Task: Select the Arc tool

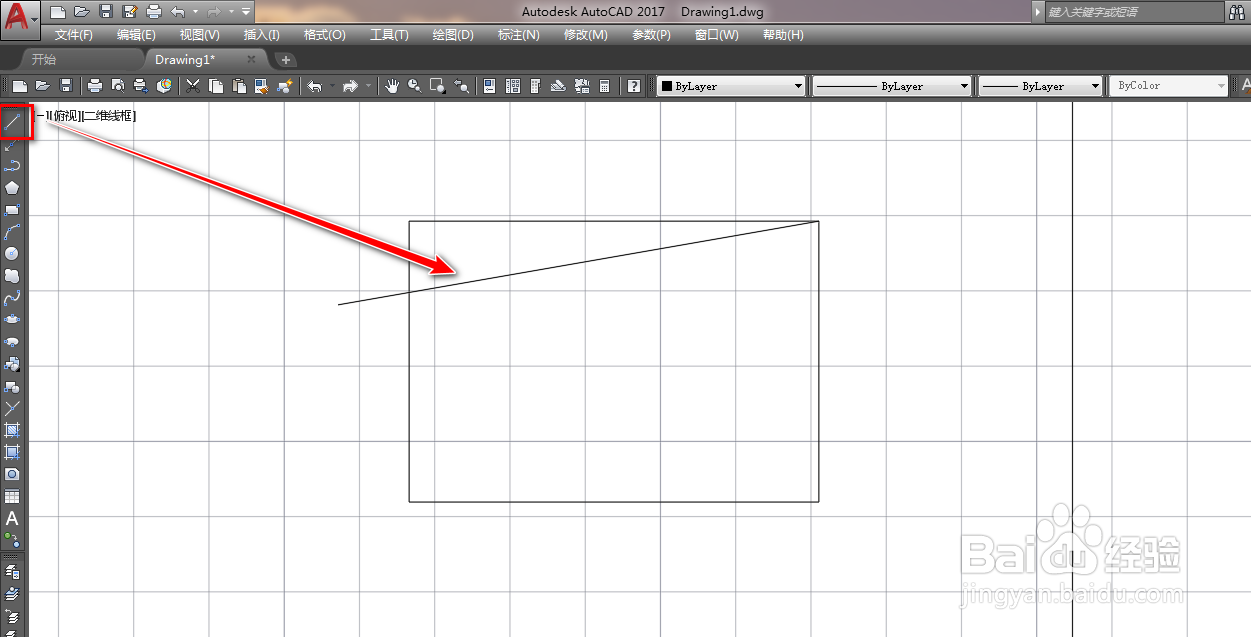Action: (x=12, y=231)
